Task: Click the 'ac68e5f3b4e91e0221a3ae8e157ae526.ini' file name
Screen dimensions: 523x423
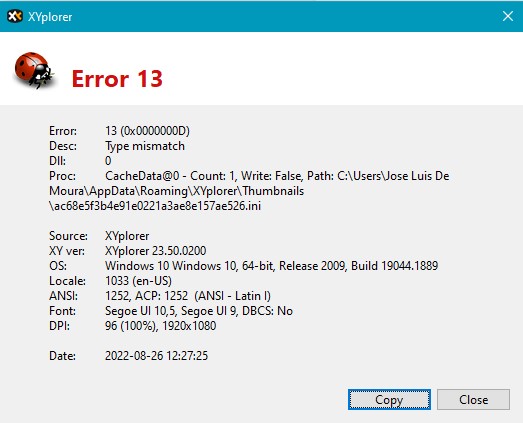Action: coord(157,206)
